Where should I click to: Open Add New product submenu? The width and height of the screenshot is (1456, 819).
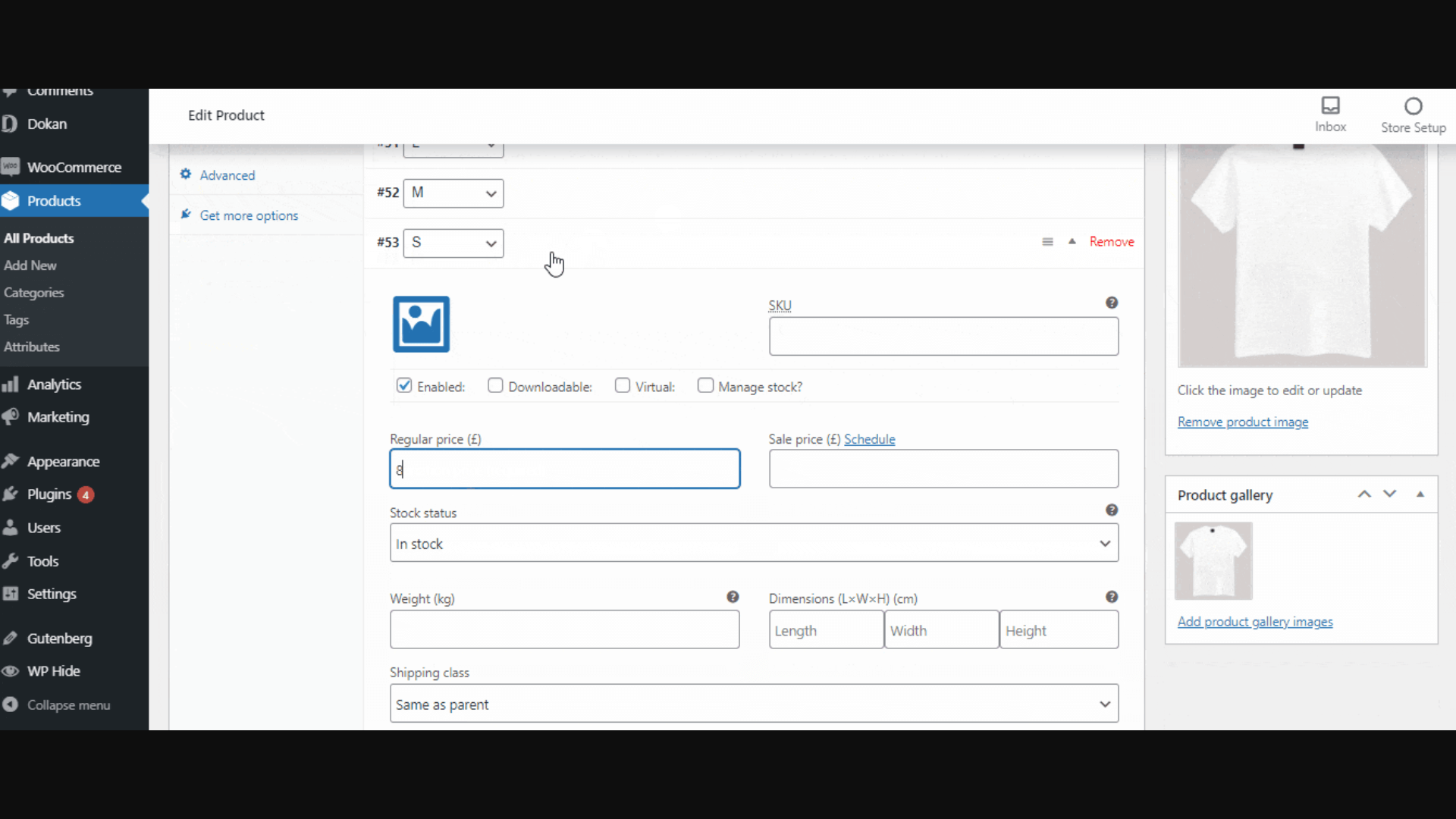click(30, 265)
